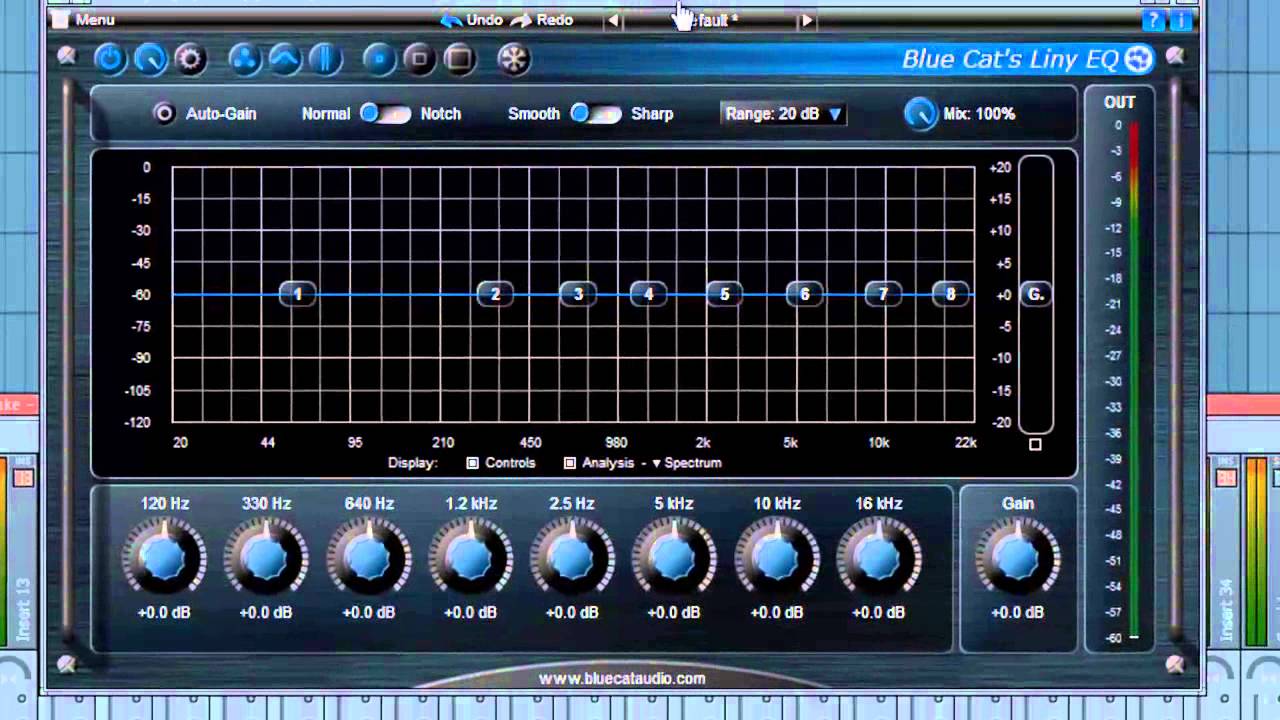Open the Menu item
The image size is (1280, 720).
pyautogui.click(x=95, y=20)
